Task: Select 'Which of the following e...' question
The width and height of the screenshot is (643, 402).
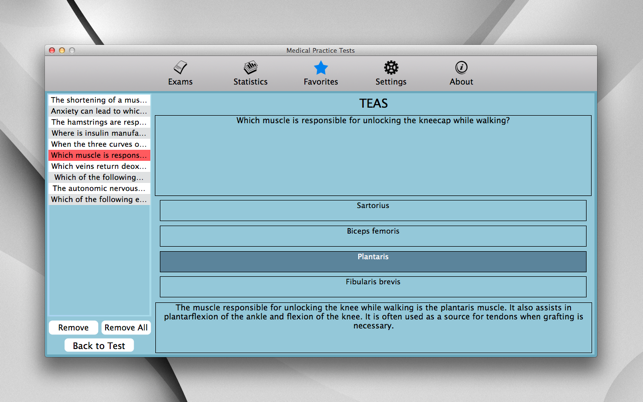Action: (x=99, y=200)
